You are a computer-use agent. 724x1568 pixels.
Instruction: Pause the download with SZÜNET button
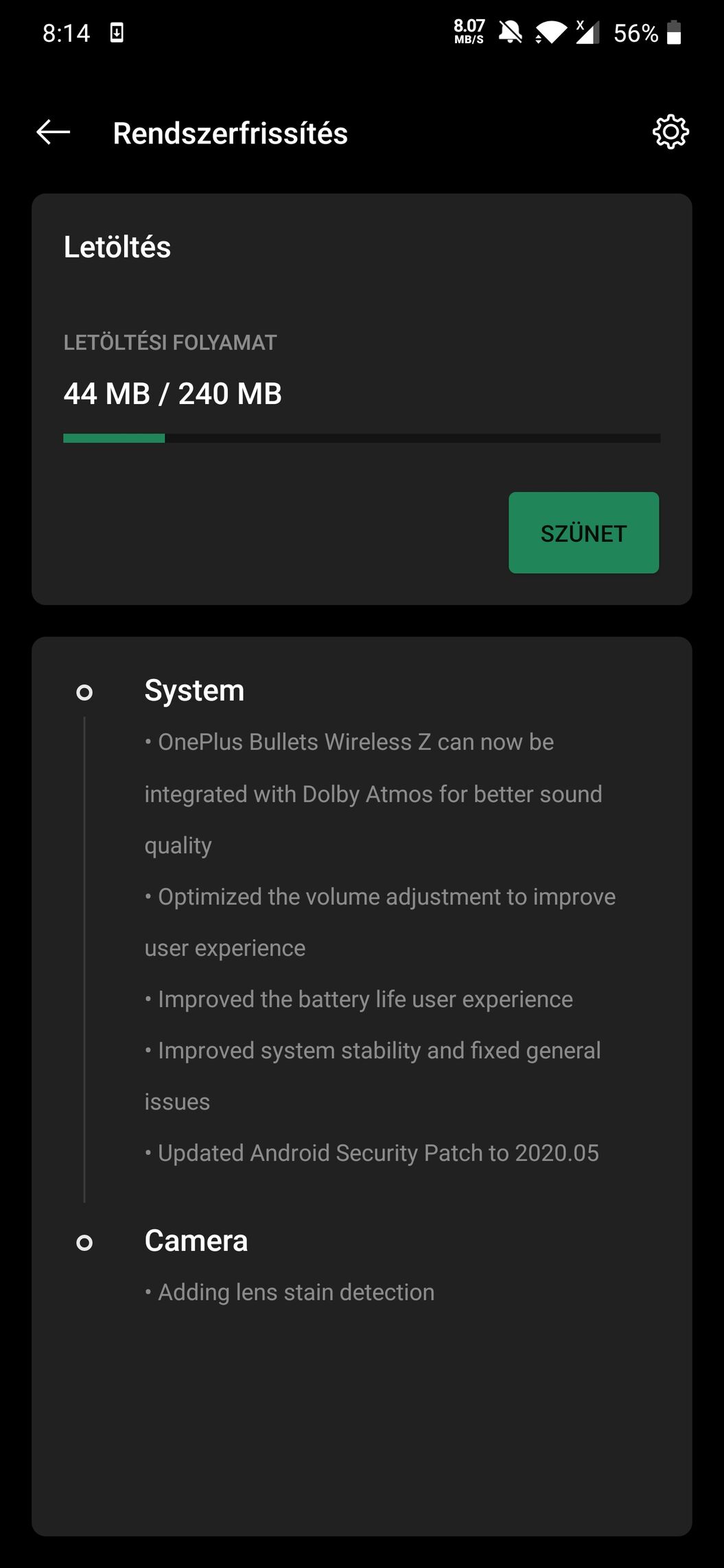click(583, 533)
